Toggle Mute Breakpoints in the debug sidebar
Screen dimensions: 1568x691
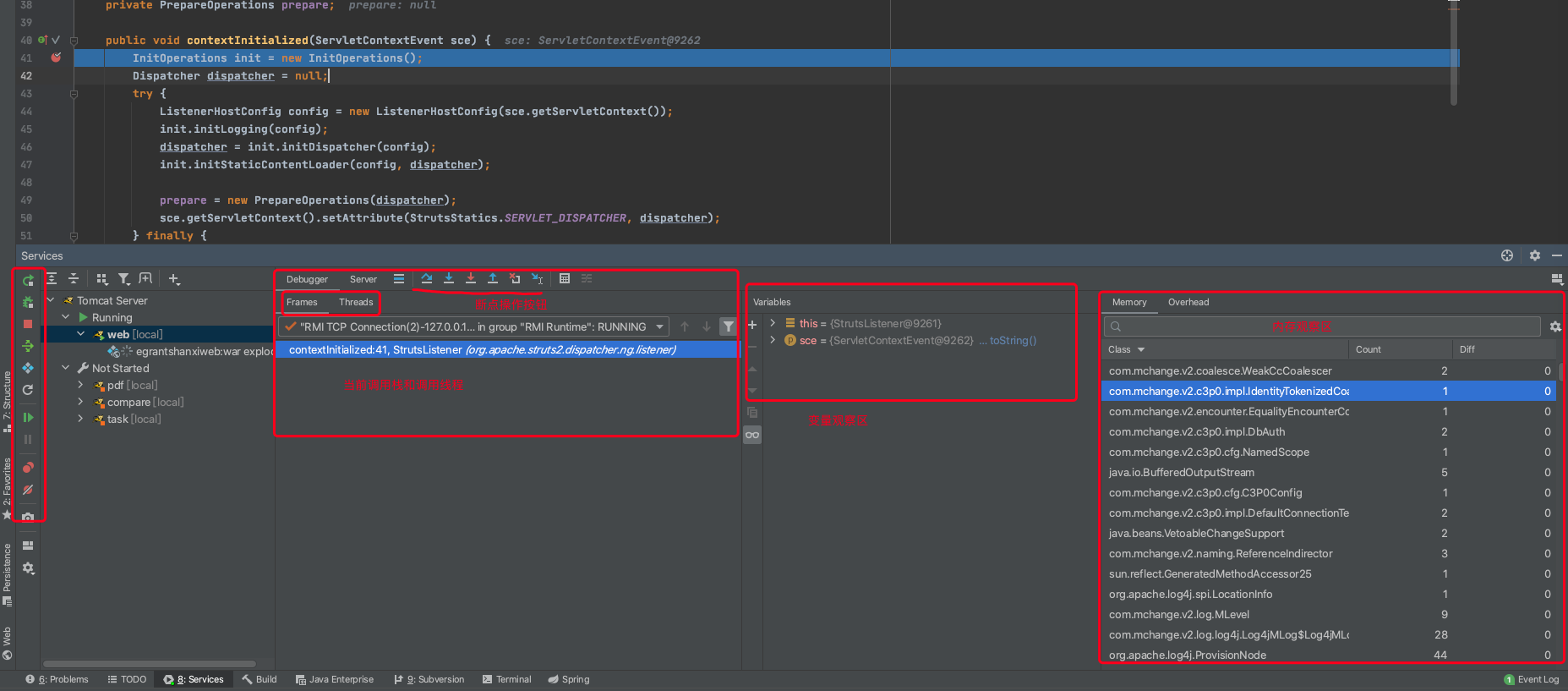[28, 490]
